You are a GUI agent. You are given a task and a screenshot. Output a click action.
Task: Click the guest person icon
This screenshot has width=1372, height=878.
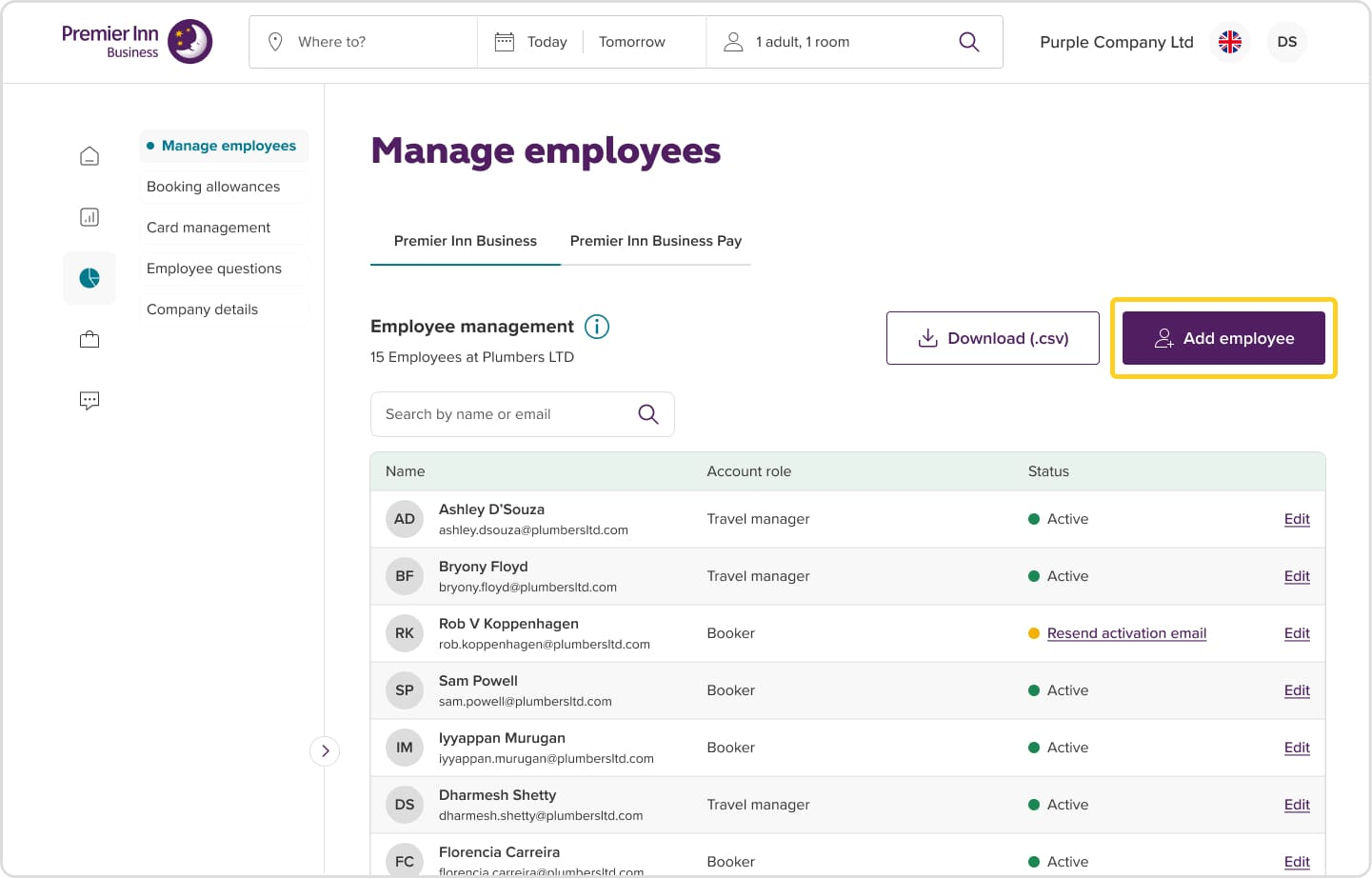[733, 42]
